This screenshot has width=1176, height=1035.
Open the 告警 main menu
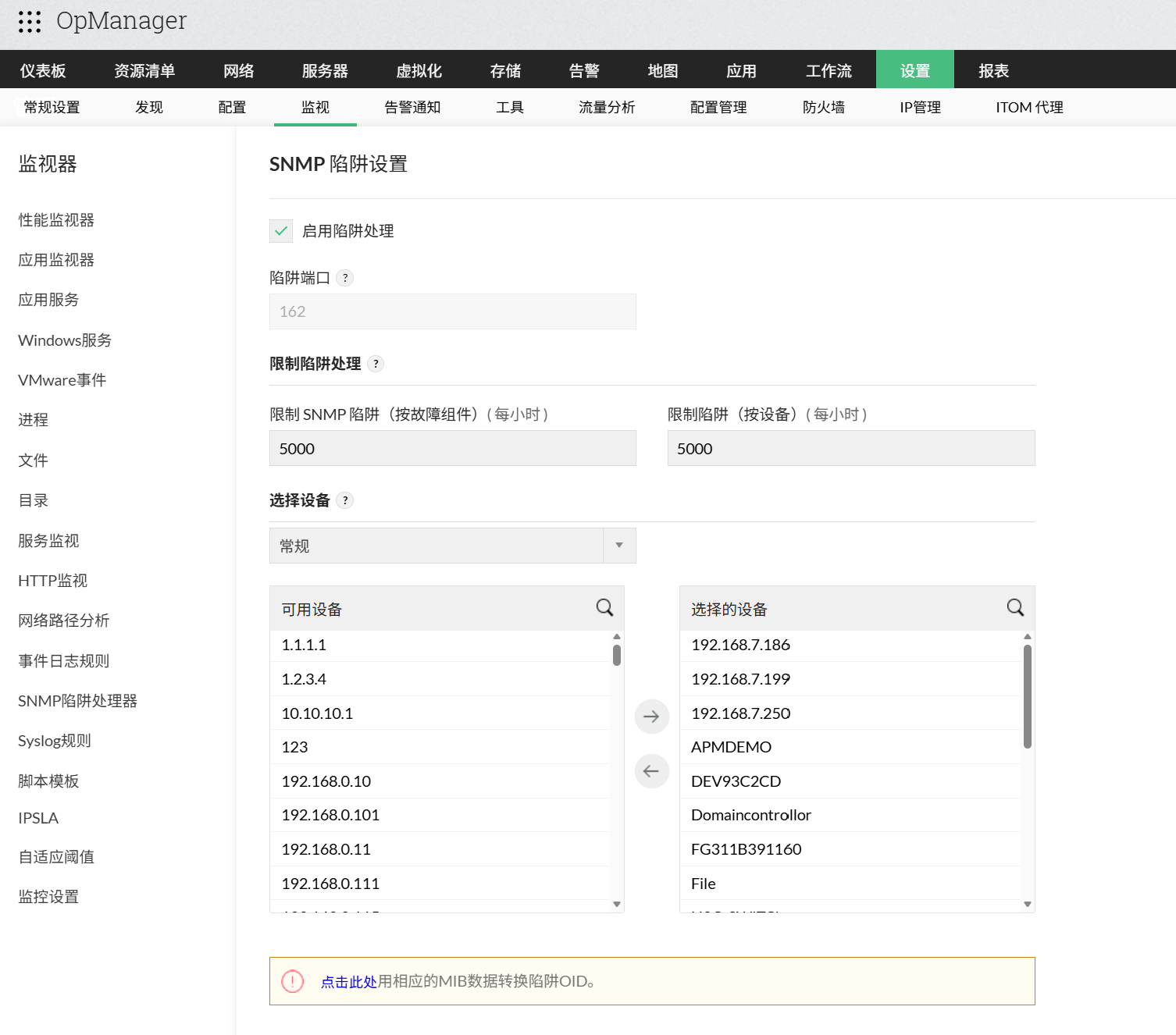click(x=584, y=70)
